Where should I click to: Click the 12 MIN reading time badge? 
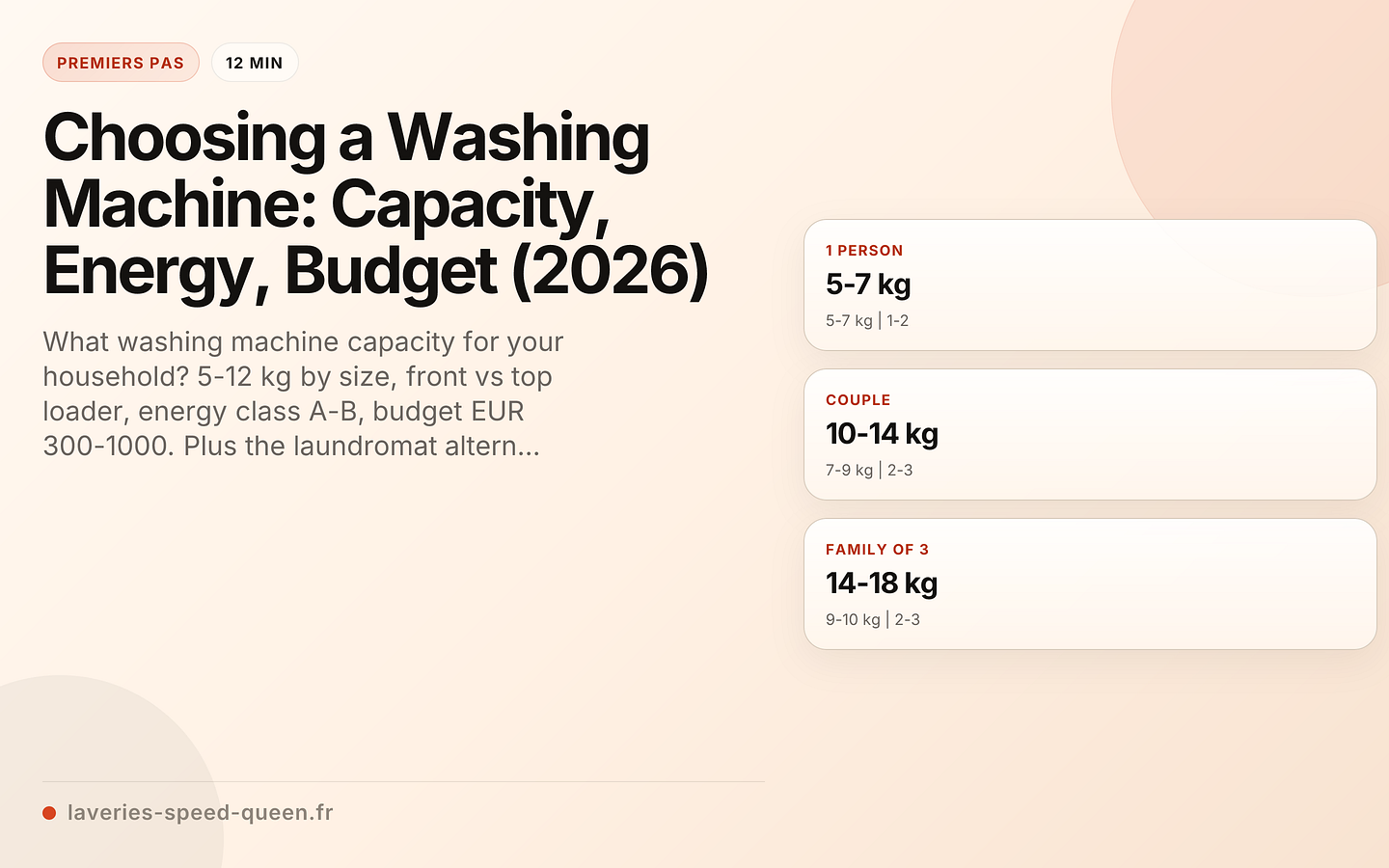[255, 63]
